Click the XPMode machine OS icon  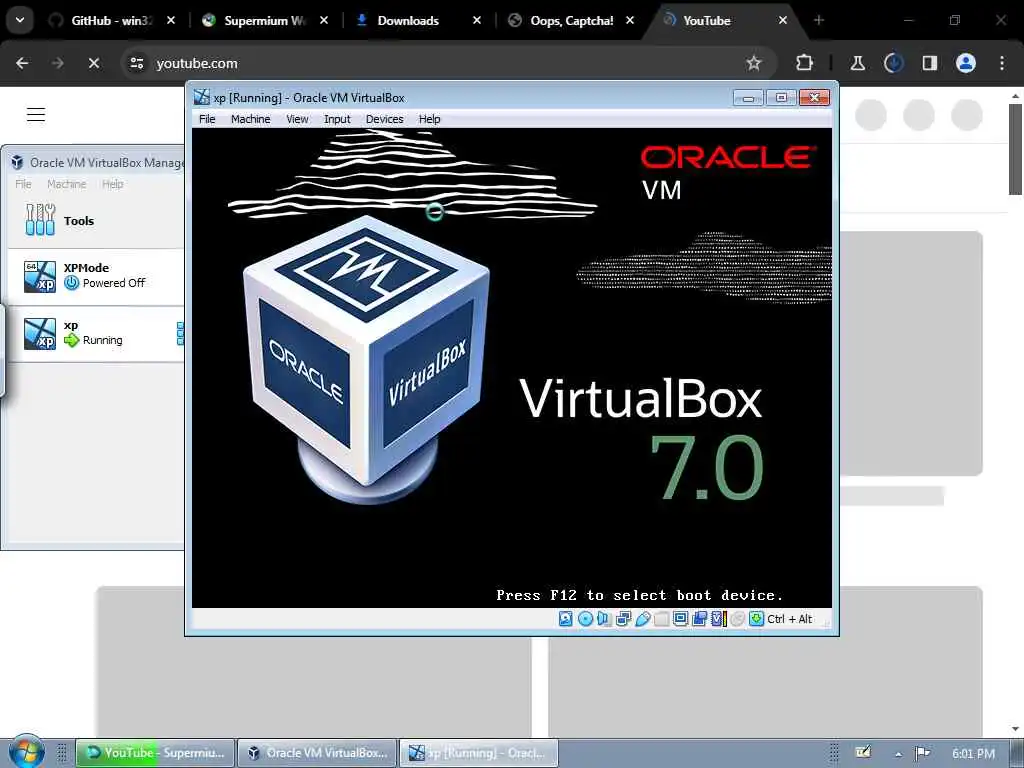[x=40, y=276]
